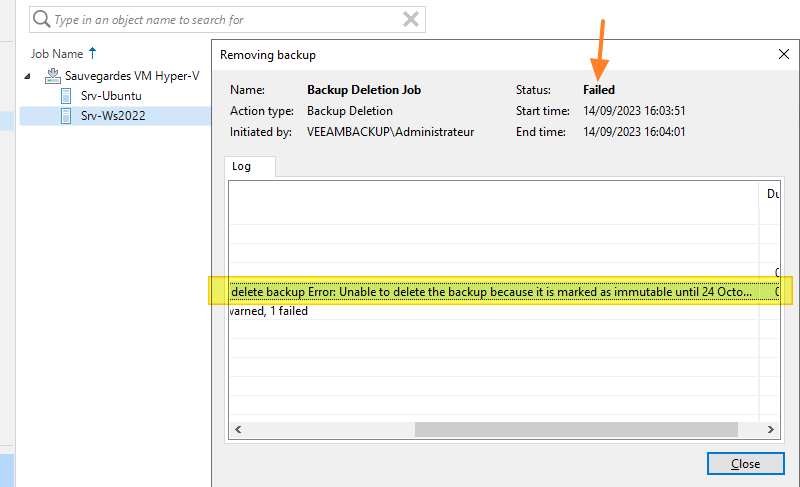
Task: Click the Srv-Ws2022 VM icon
Action: (66, 116)
